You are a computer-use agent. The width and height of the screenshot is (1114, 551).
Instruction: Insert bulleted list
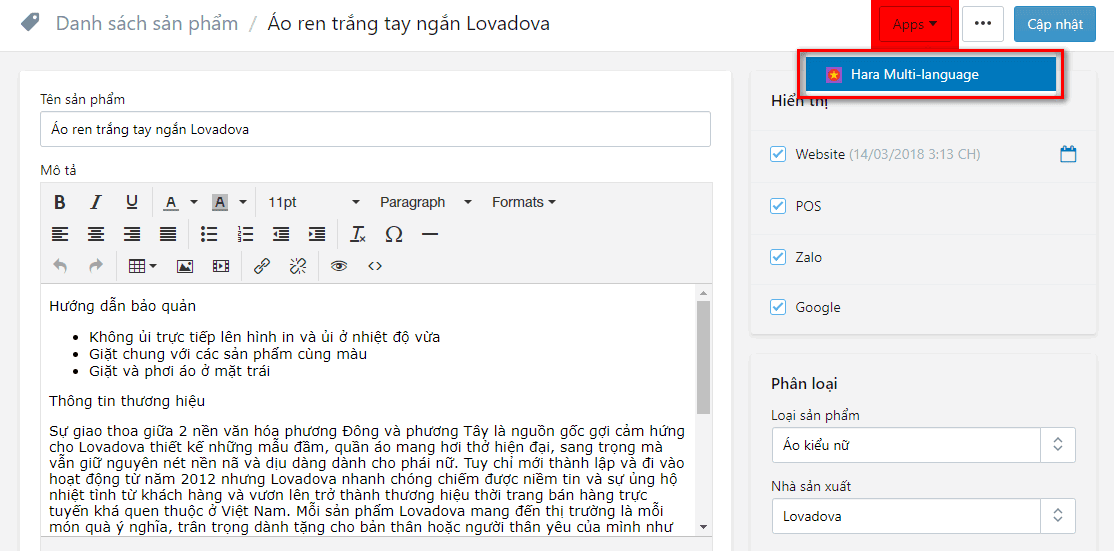tap(208, 234)
